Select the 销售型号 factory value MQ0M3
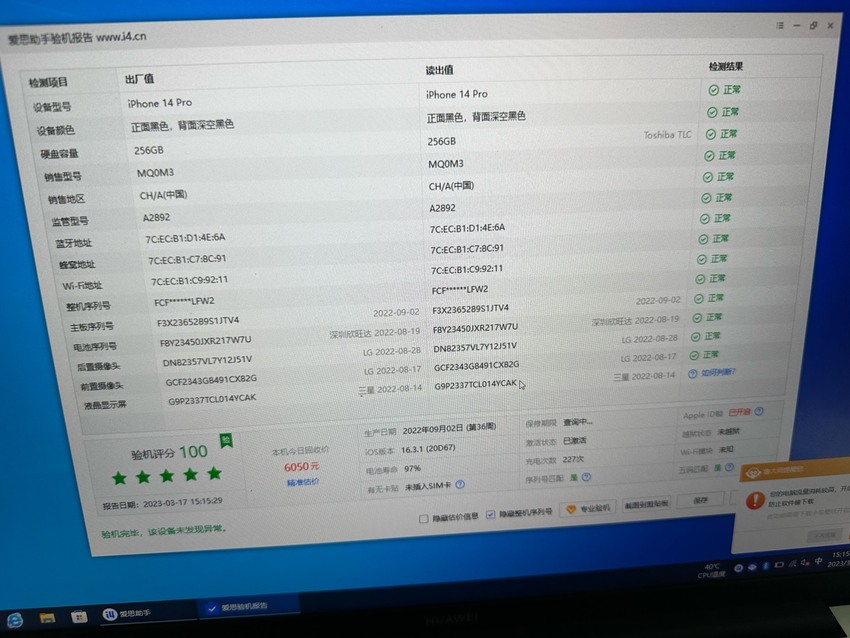Screen dimensions: 850x638 (x=155, y=173)
